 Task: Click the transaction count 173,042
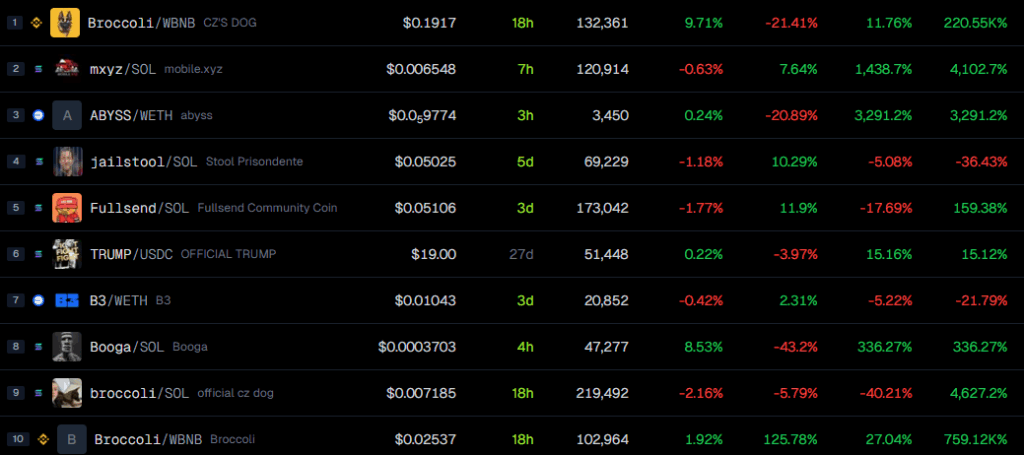602,208
